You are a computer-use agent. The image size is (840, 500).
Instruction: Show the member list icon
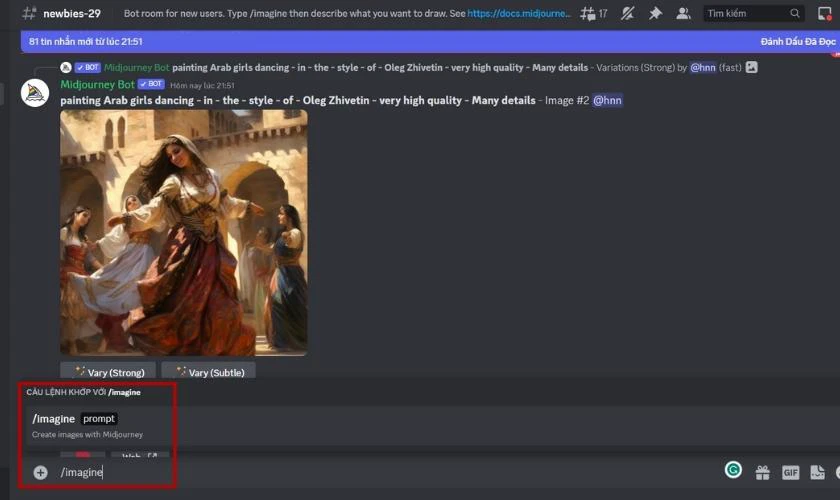coord(682,13)
